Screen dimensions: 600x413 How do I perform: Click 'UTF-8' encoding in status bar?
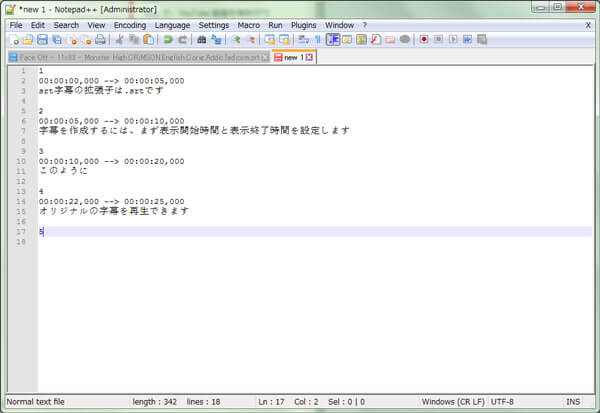click(502, 402)
